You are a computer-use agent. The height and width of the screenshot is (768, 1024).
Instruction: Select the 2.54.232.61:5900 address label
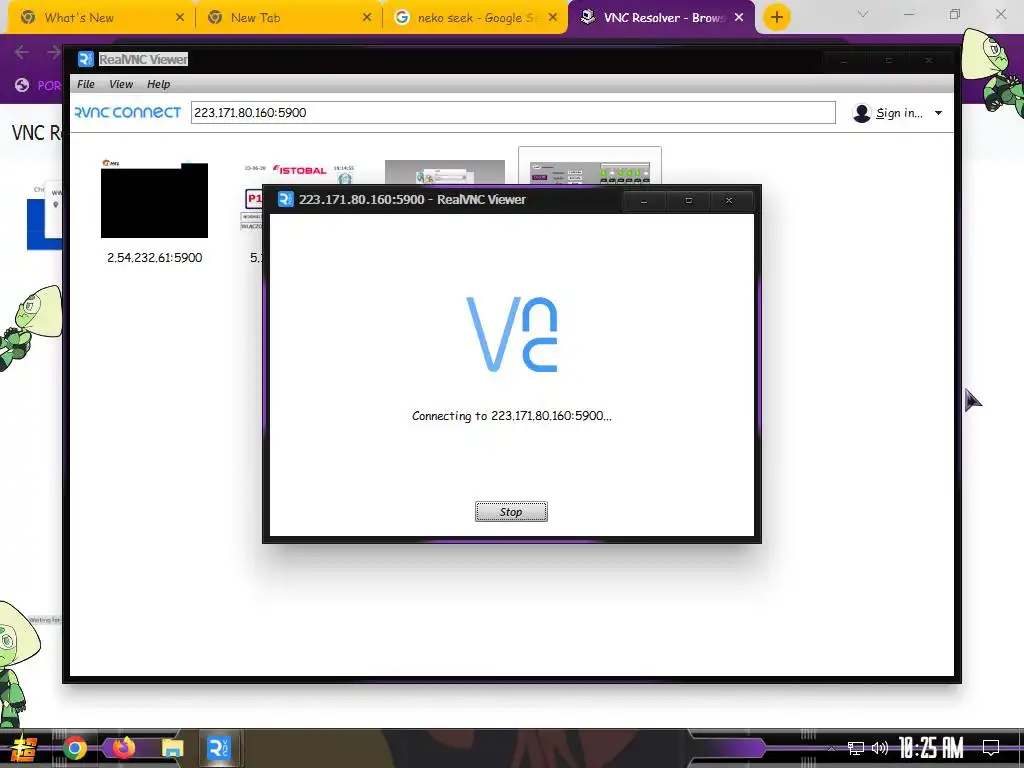pyautogui.click(x=154, y=257)
